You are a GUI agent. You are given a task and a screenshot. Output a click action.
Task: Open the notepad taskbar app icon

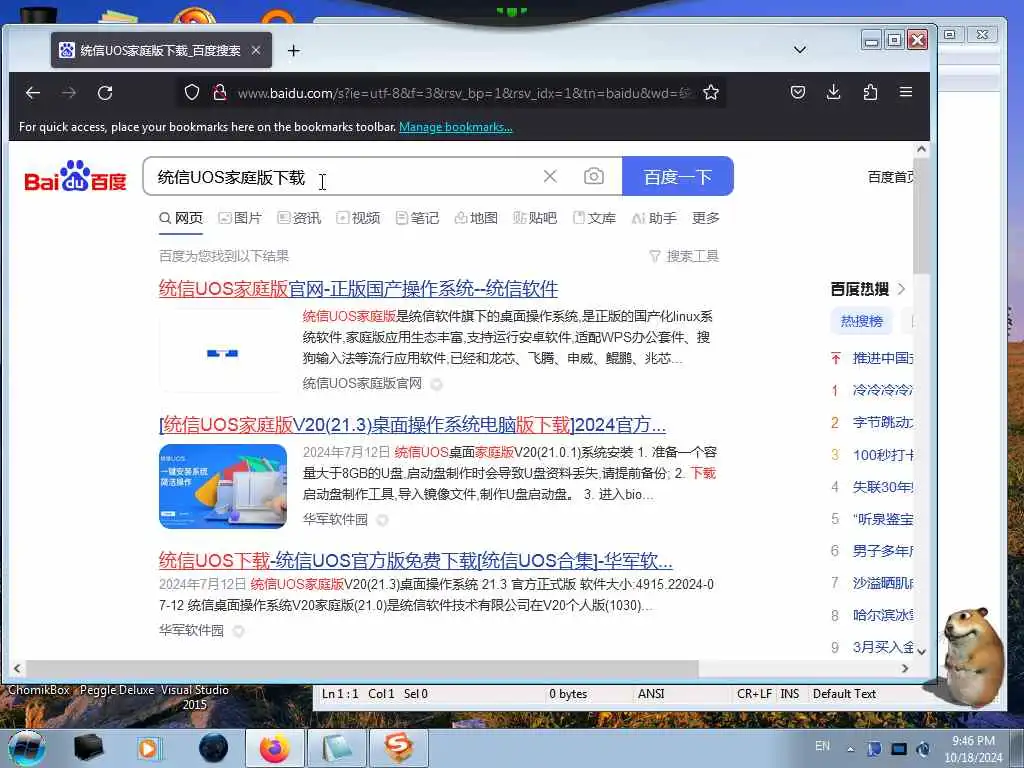[336, 748]
